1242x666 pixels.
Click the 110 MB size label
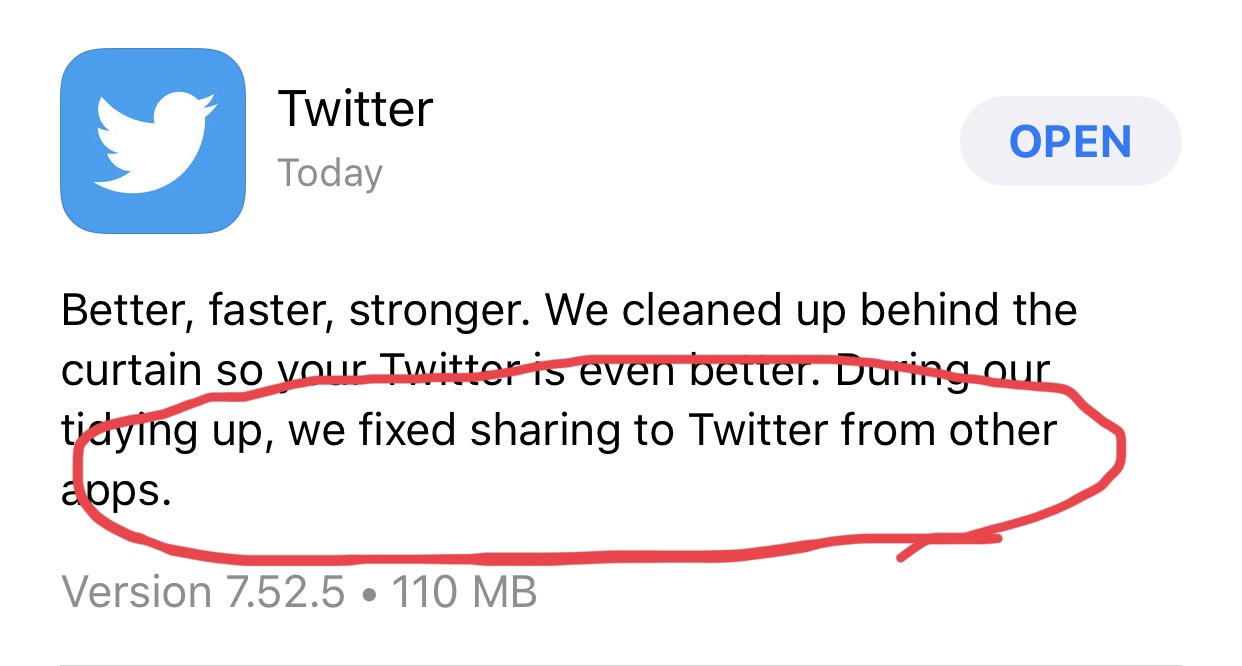coord(464,592)
